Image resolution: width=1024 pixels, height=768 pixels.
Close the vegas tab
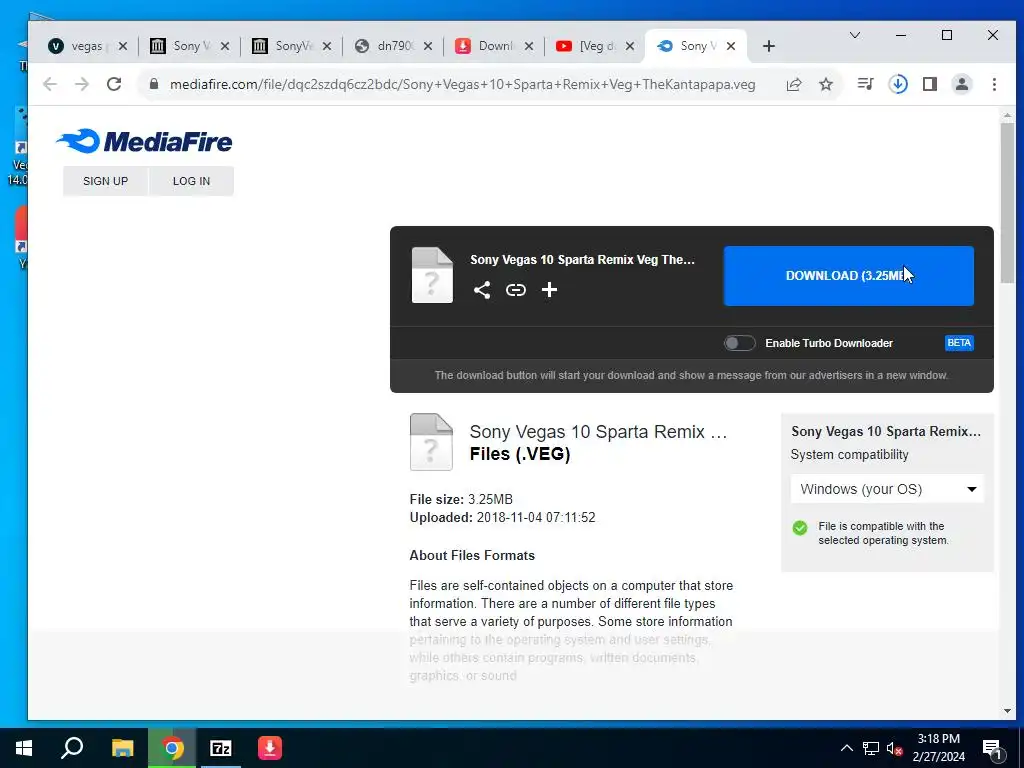click(123, 46)
